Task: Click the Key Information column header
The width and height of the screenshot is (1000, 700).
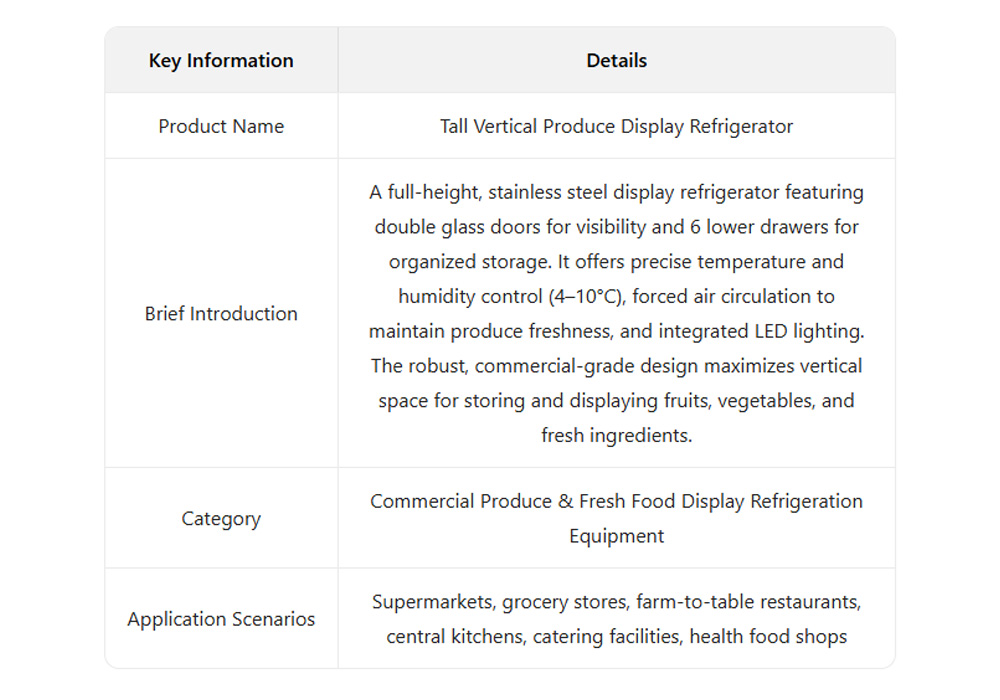Action: 221,60
